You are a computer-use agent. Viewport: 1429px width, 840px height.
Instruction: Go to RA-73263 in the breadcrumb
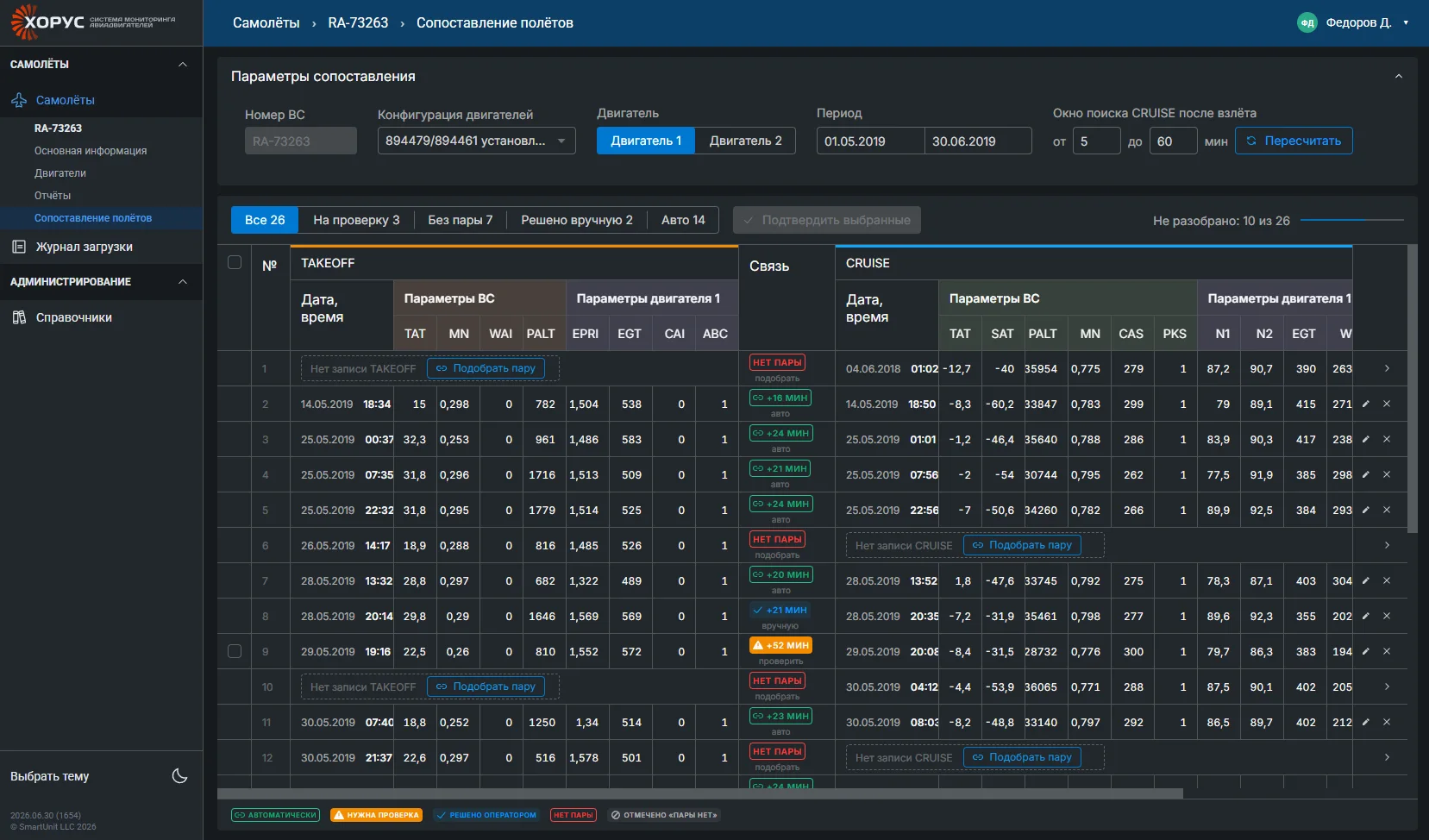pyautogui.click(x=358, y=22)
